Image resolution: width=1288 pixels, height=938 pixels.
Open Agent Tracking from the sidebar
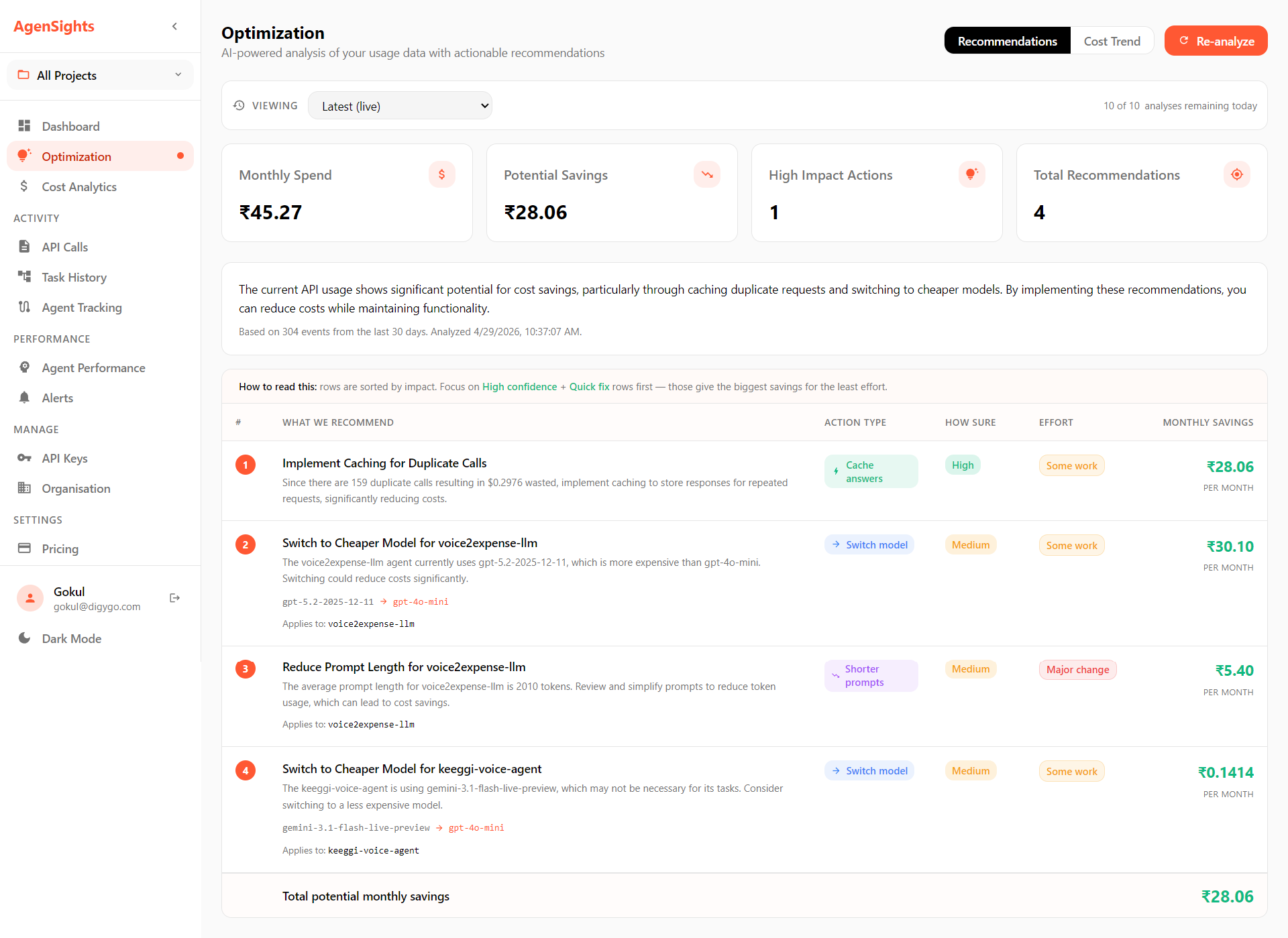[x=82, y=307]
